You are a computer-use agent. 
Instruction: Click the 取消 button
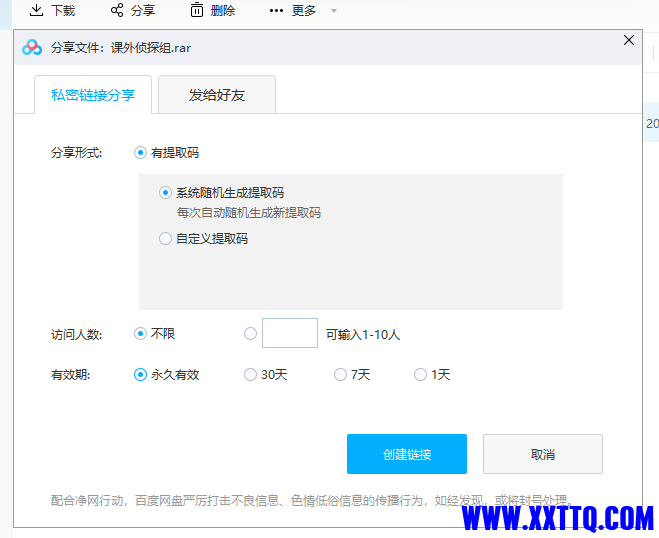point(543,454)
